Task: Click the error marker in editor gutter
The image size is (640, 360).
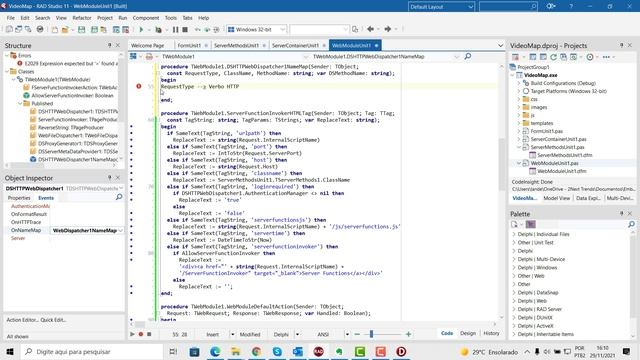Action: coord(139,86)
